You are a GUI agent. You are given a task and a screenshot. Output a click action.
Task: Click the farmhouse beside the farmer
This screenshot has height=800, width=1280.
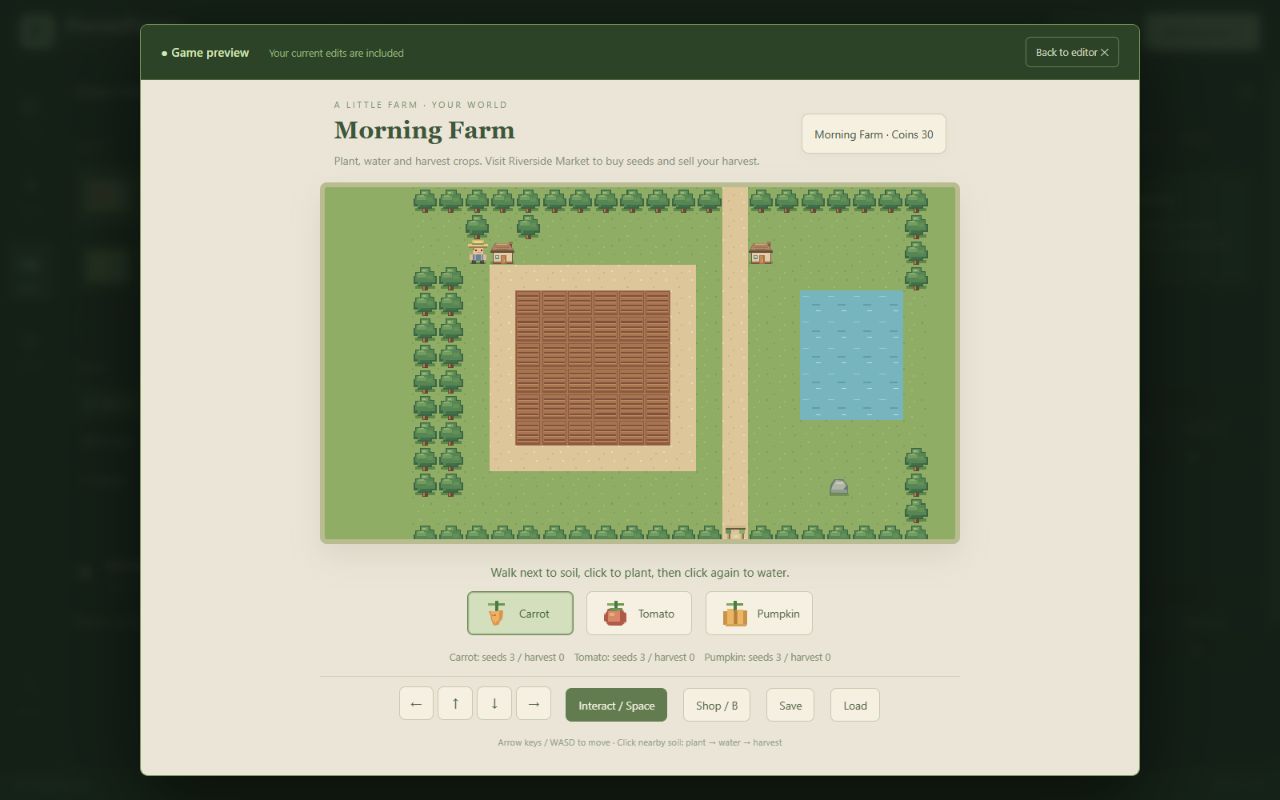pos(502,253)
